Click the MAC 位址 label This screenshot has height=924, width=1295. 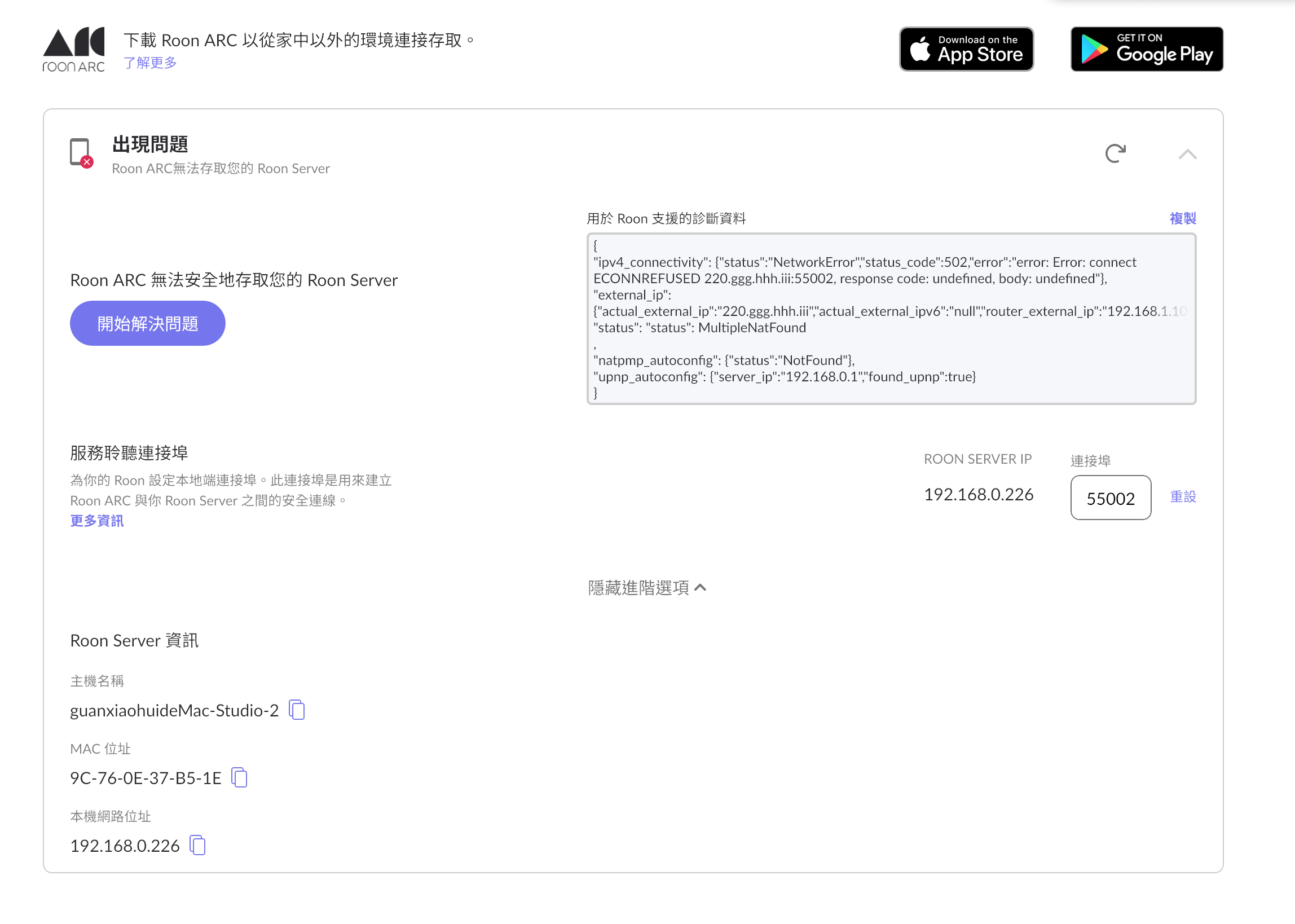(x=100, y=749)
